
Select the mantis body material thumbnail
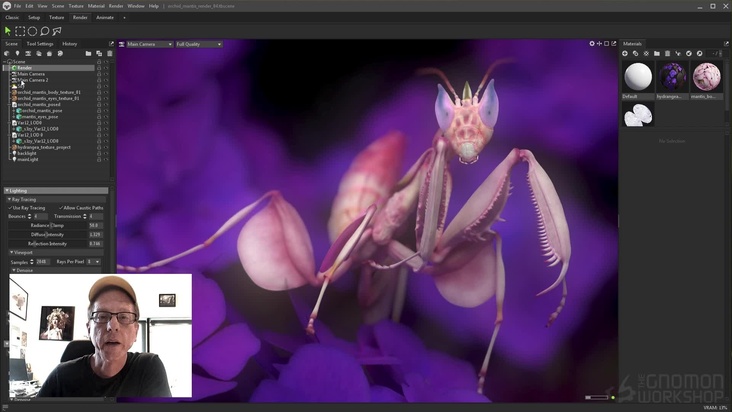click(x=706, y=77)
